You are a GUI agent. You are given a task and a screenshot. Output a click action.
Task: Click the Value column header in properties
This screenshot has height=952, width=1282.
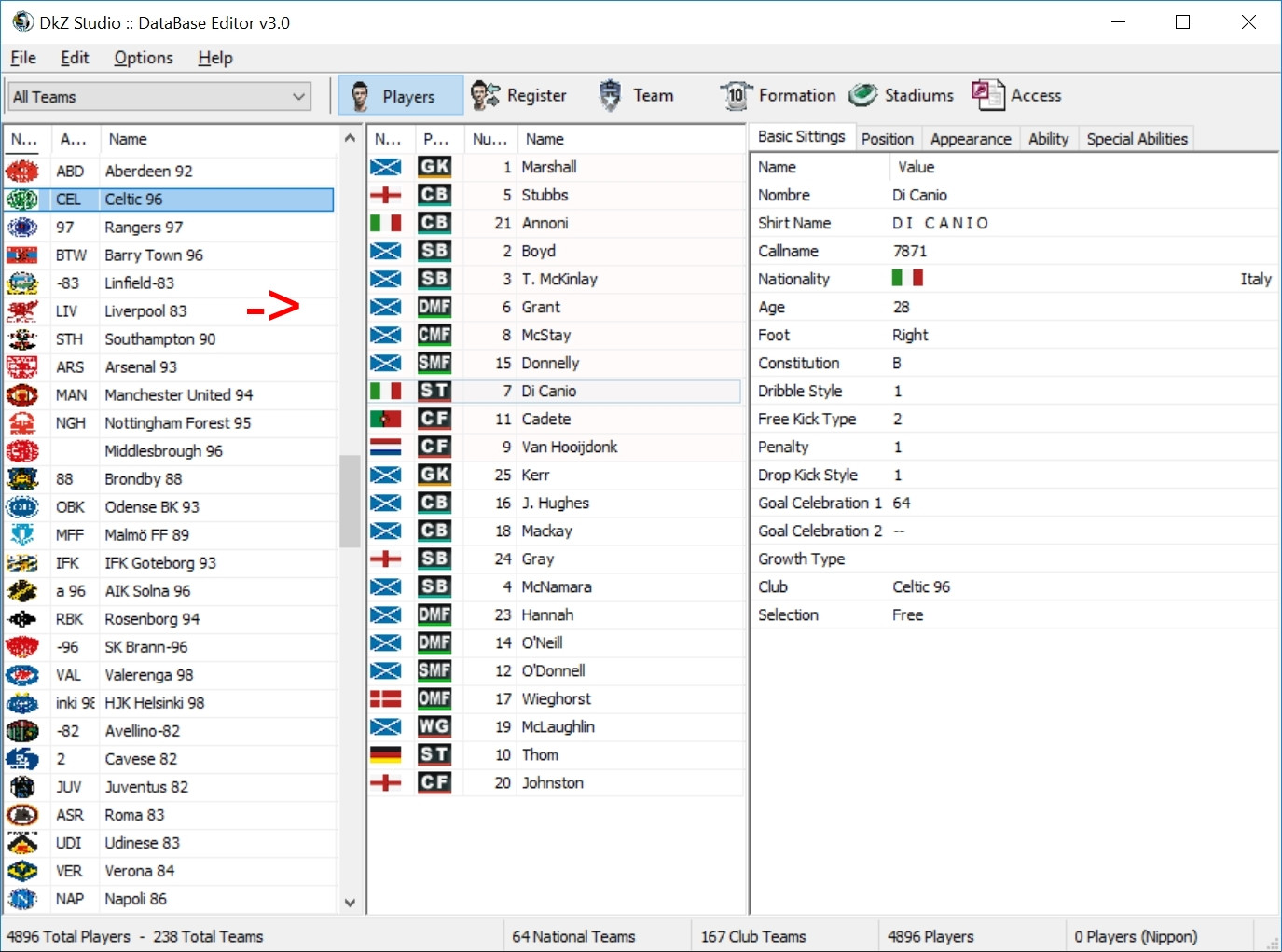click(1082, 168)
